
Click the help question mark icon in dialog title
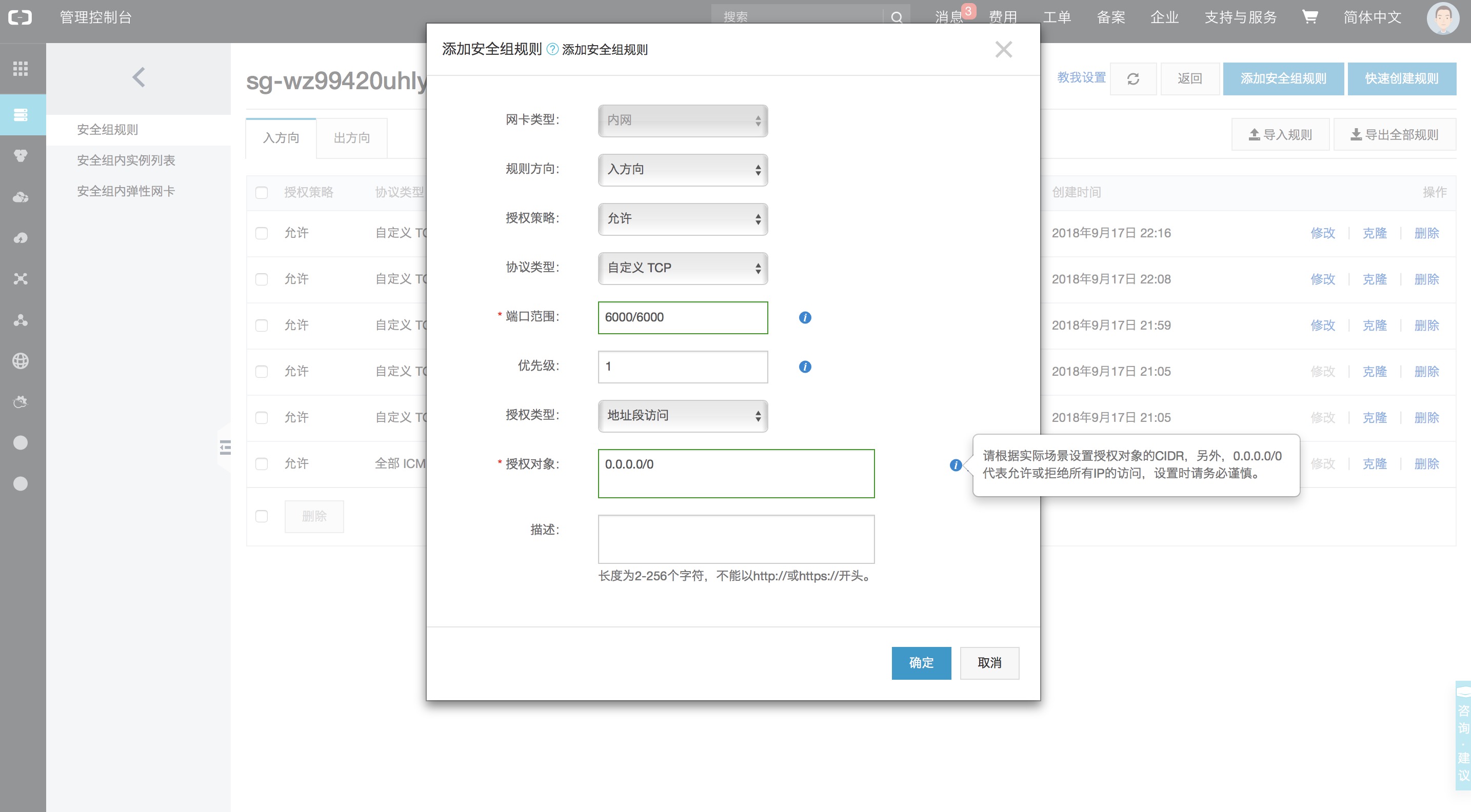552,49
